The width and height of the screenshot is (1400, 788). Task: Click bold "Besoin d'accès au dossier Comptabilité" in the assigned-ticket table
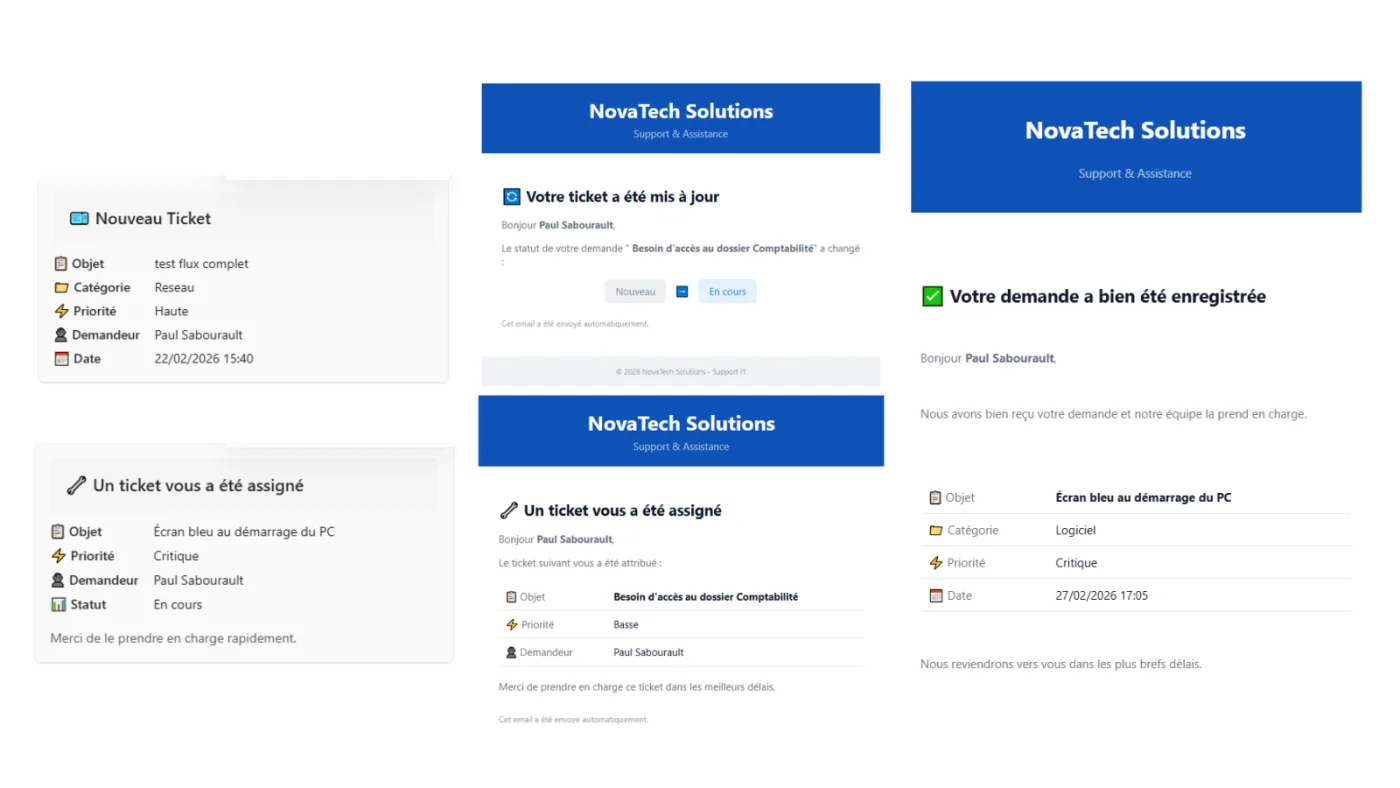tap(706, 597)
